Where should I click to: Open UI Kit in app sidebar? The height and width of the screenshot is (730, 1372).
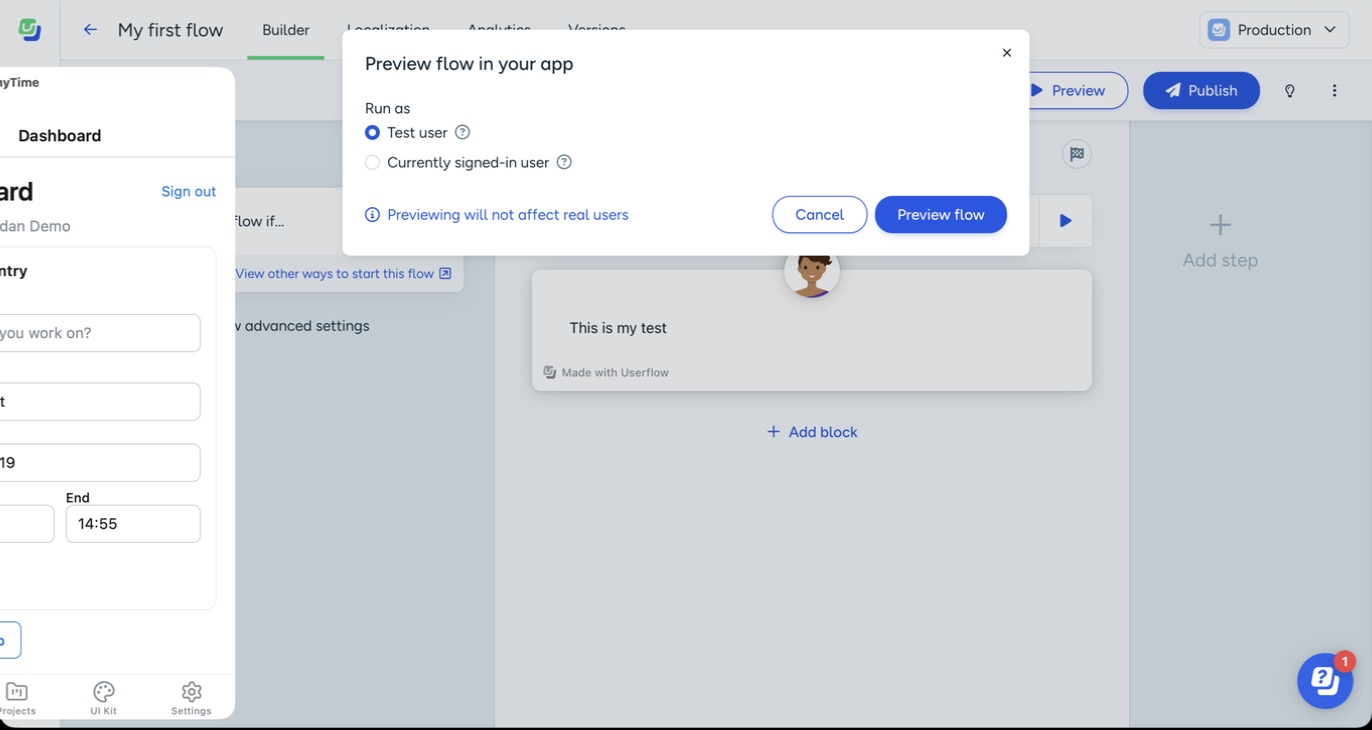(104, 698)
